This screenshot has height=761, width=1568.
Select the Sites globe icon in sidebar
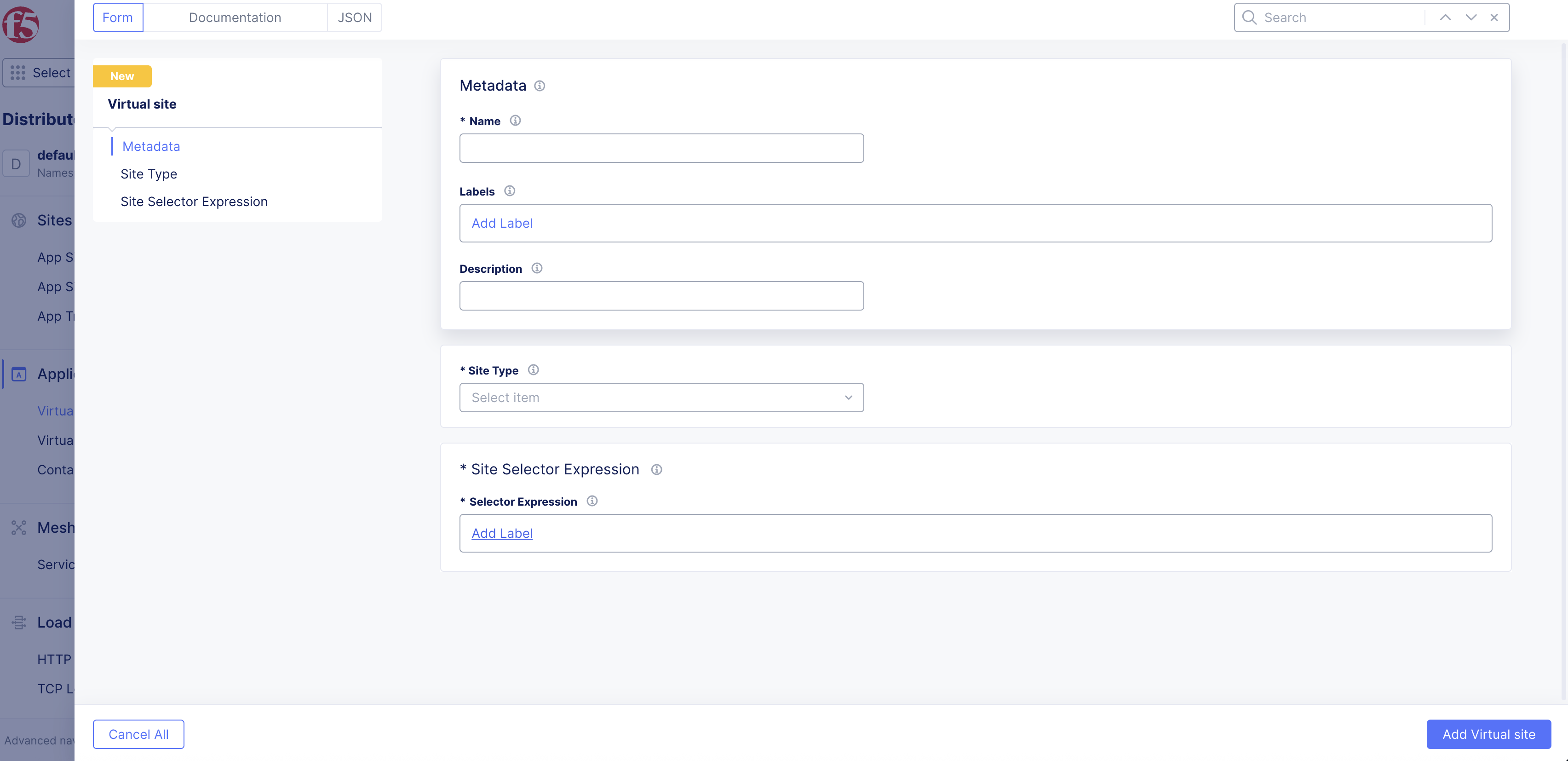point(18,220)
